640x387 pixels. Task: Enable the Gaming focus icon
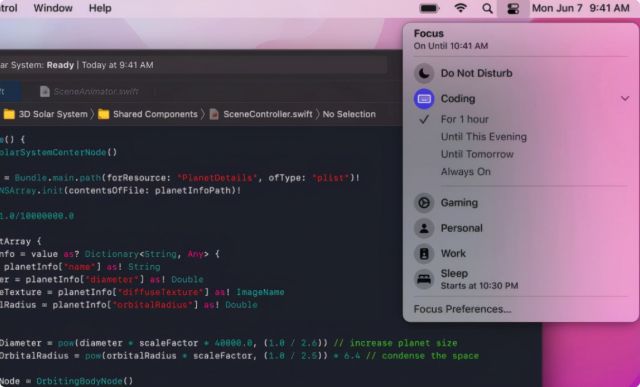tap(424, 203)
